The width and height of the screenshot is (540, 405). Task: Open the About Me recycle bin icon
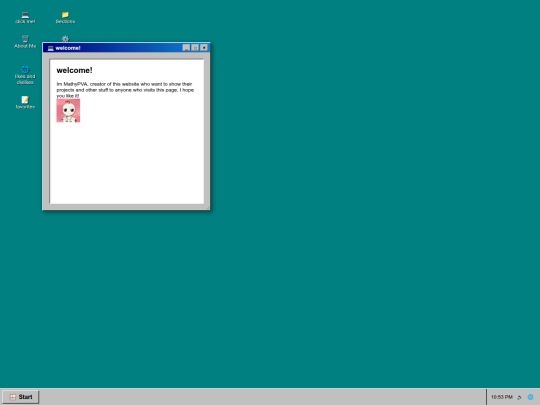point(25,42)
